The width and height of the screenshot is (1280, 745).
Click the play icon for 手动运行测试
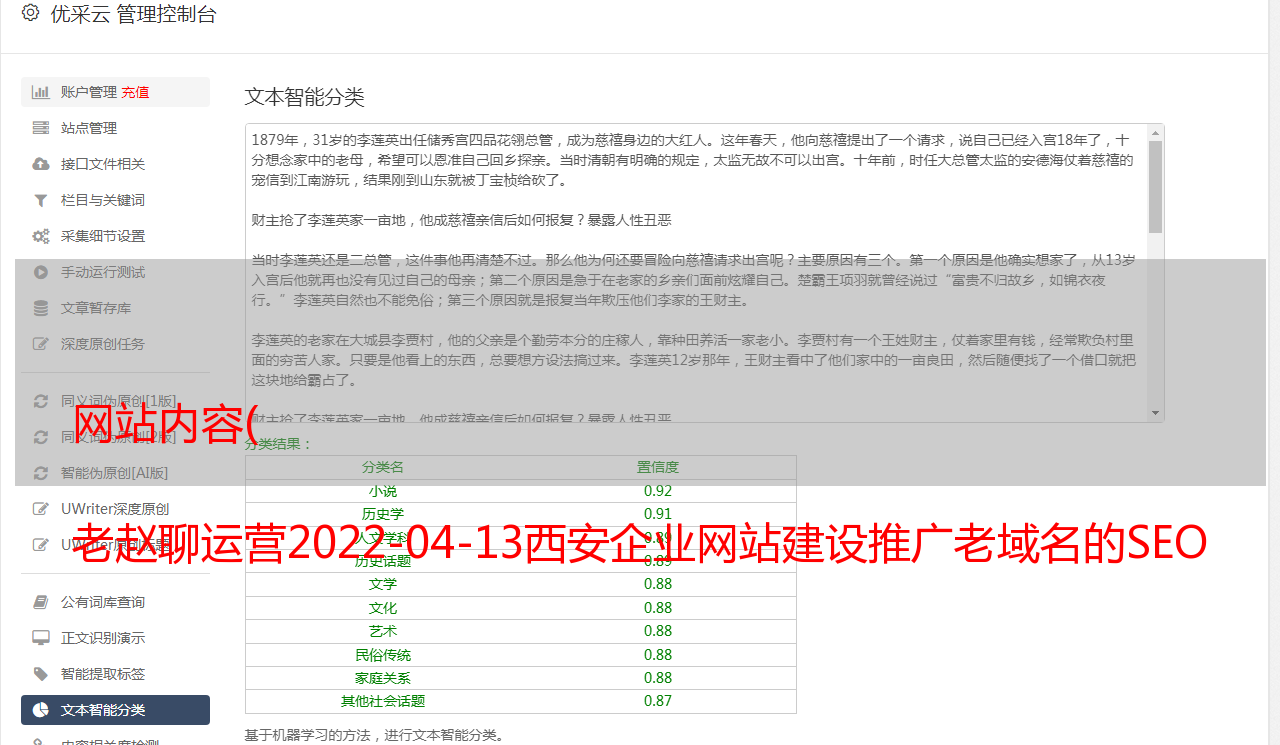coord(41,272)
